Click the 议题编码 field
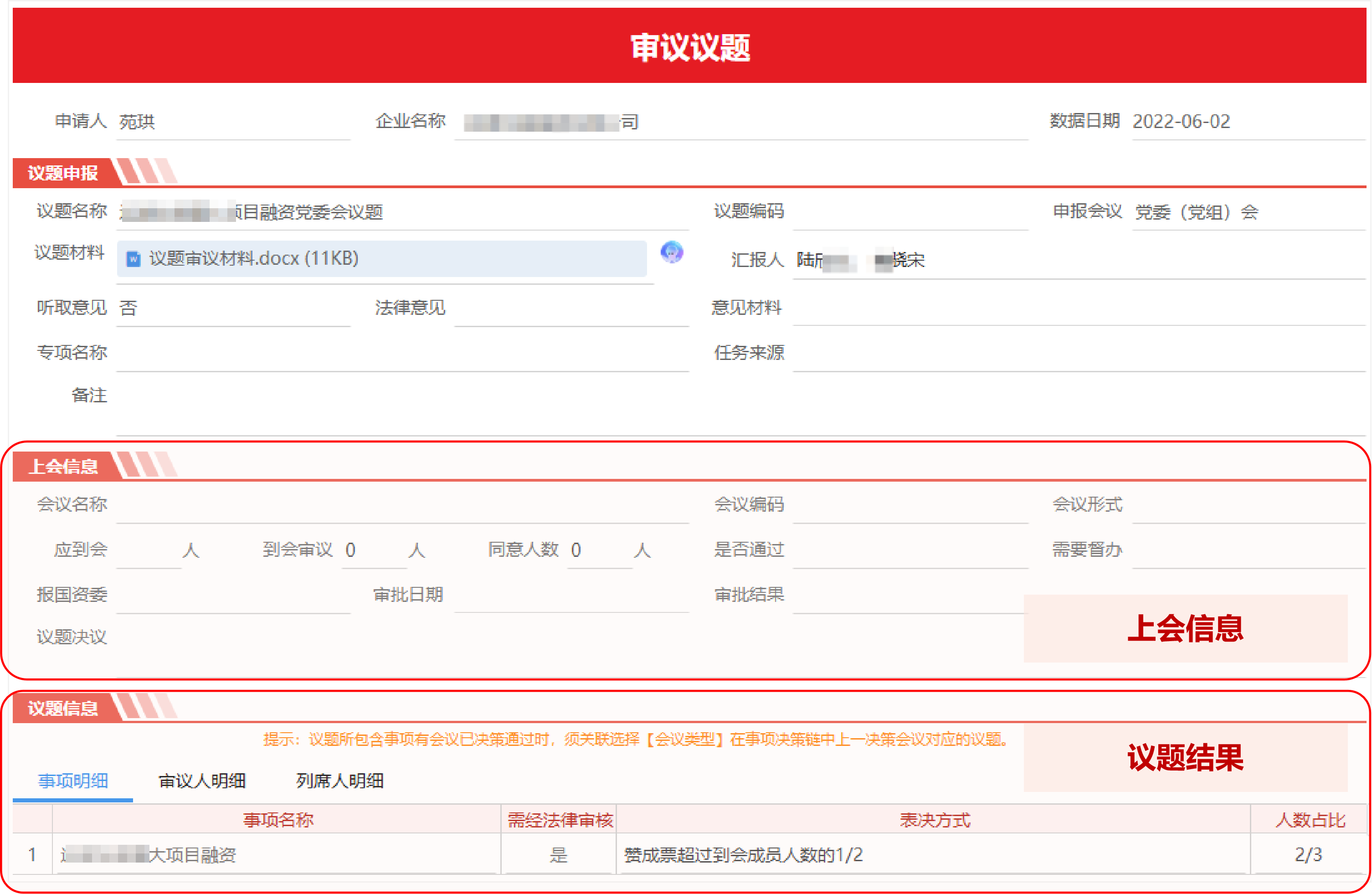 tap(911, 212)
